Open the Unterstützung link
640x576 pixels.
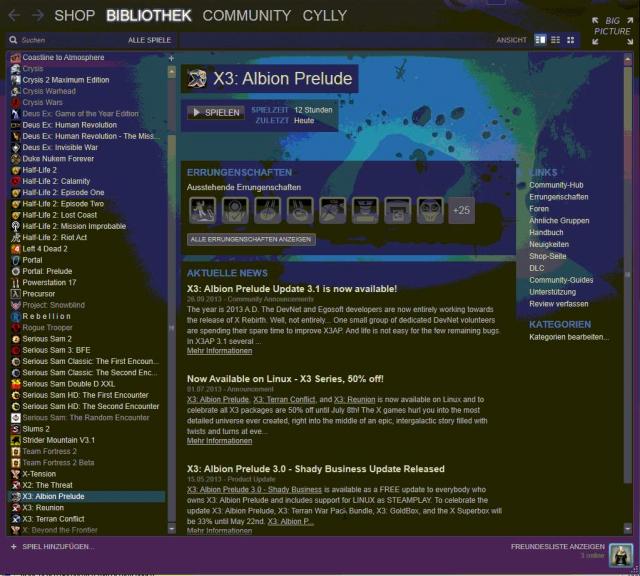553,292
